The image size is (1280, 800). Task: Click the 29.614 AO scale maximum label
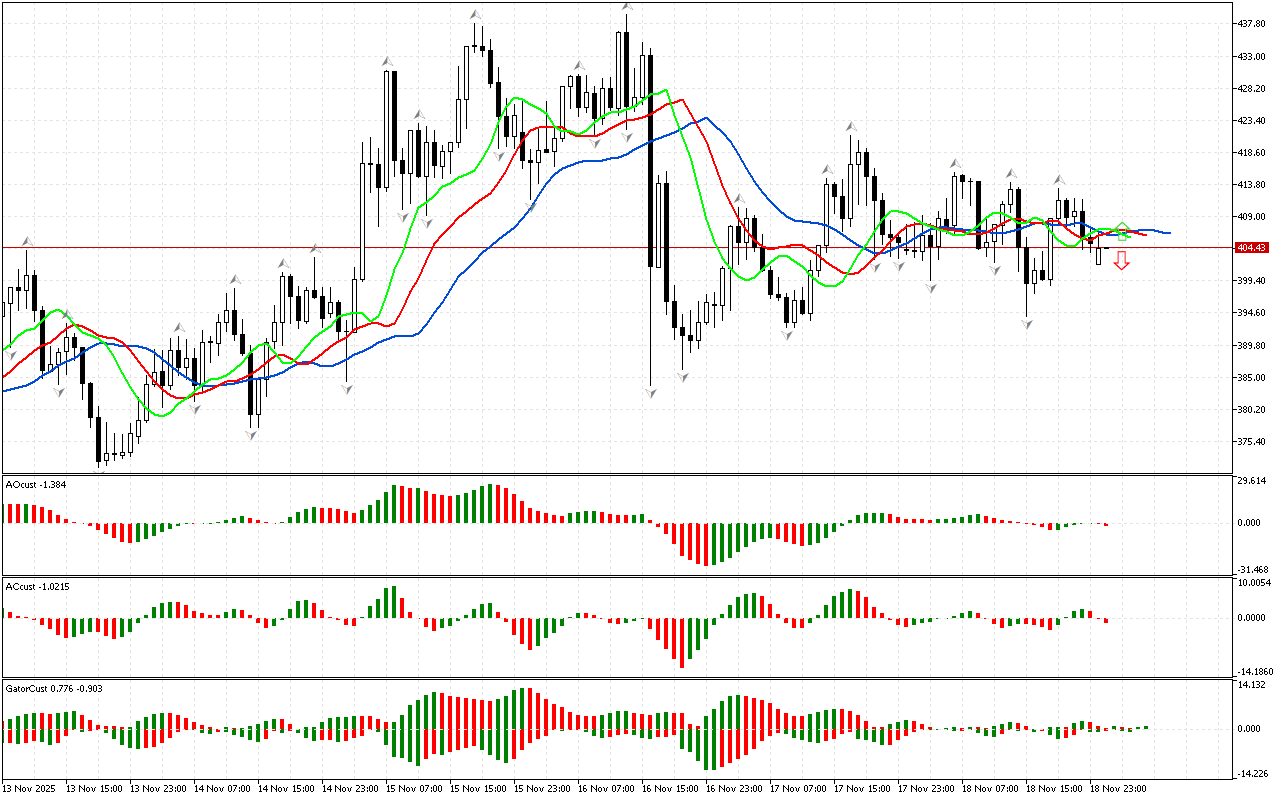click(1252, 481)
